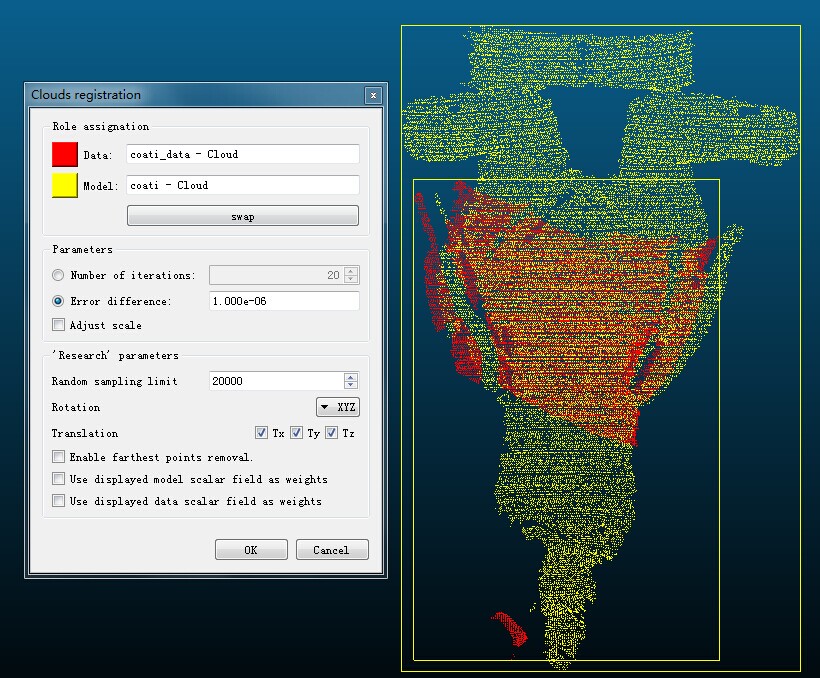Click the Data cloud name field
The height and width of the screenshot is (678, 820).
[242, 154]
